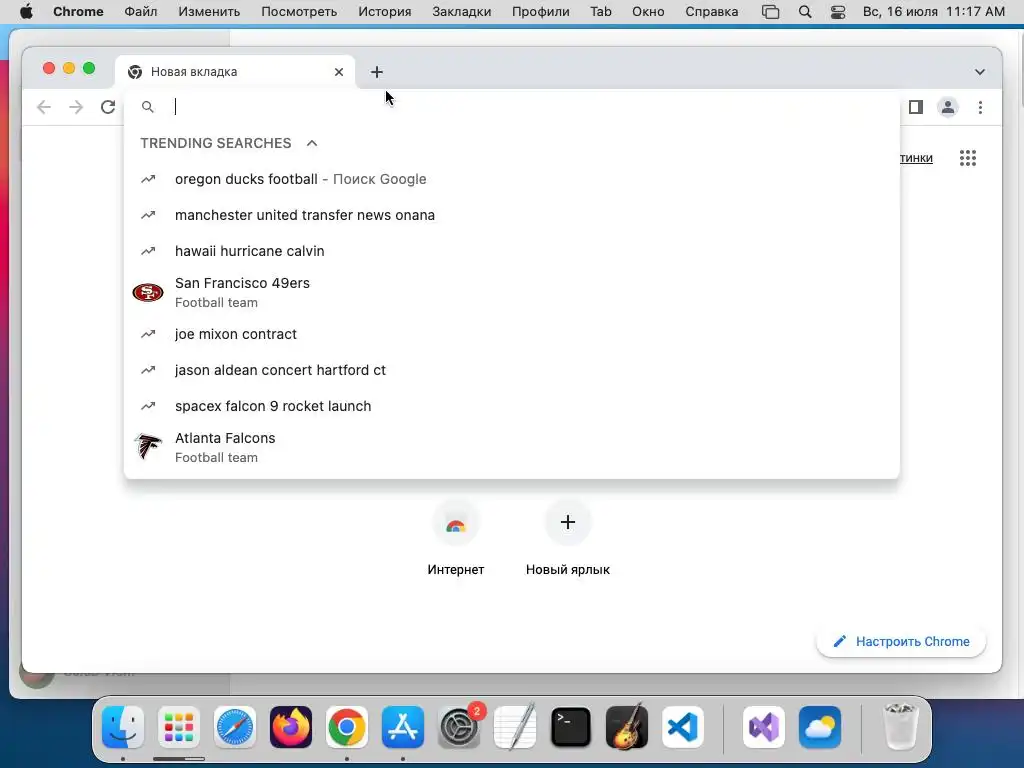Open the Картинки link
This screenshot has height=768, width=1024.
tap(916, 158)
